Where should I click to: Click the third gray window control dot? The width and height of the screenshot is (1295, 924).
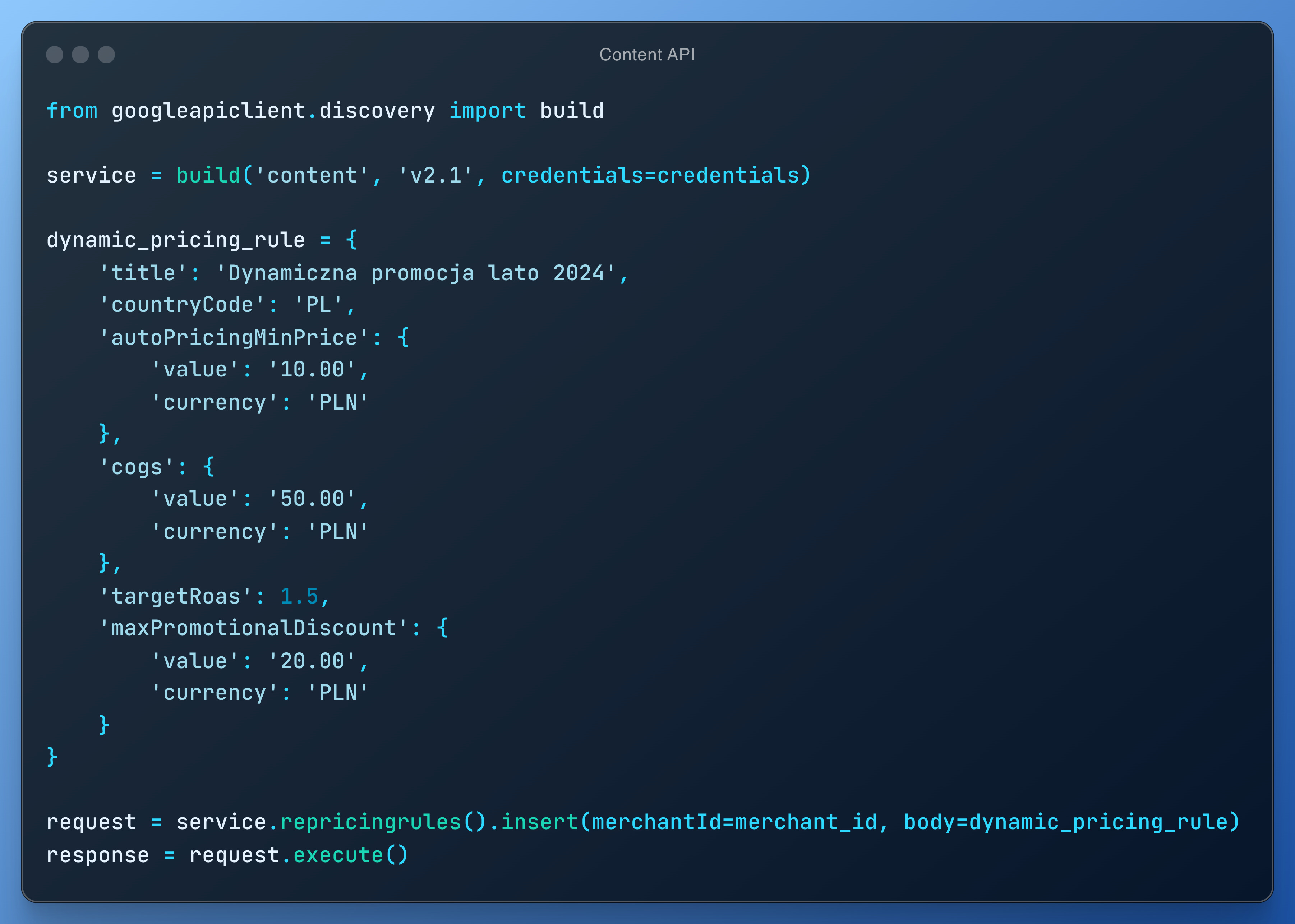106,55
